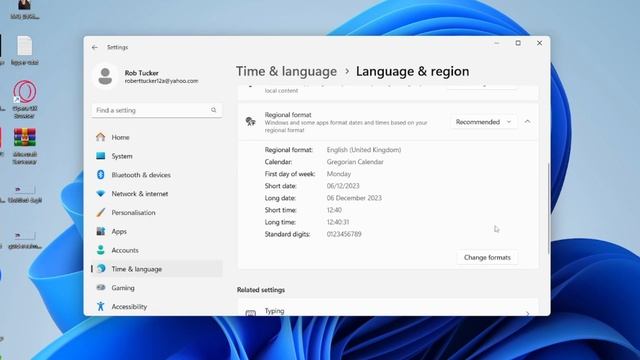Click the Typing keyboard icon
Screen dimensions: 640x360
click(x=251, y=313)
